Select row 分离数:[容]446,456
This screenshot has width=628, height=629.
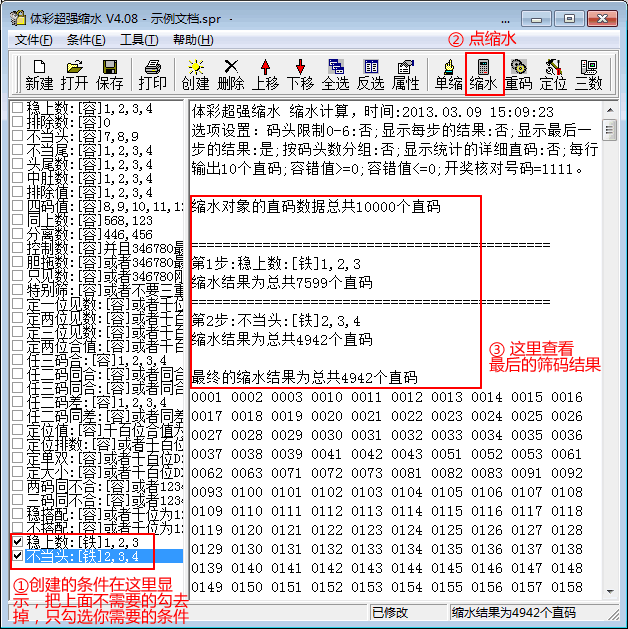(89, 234)
